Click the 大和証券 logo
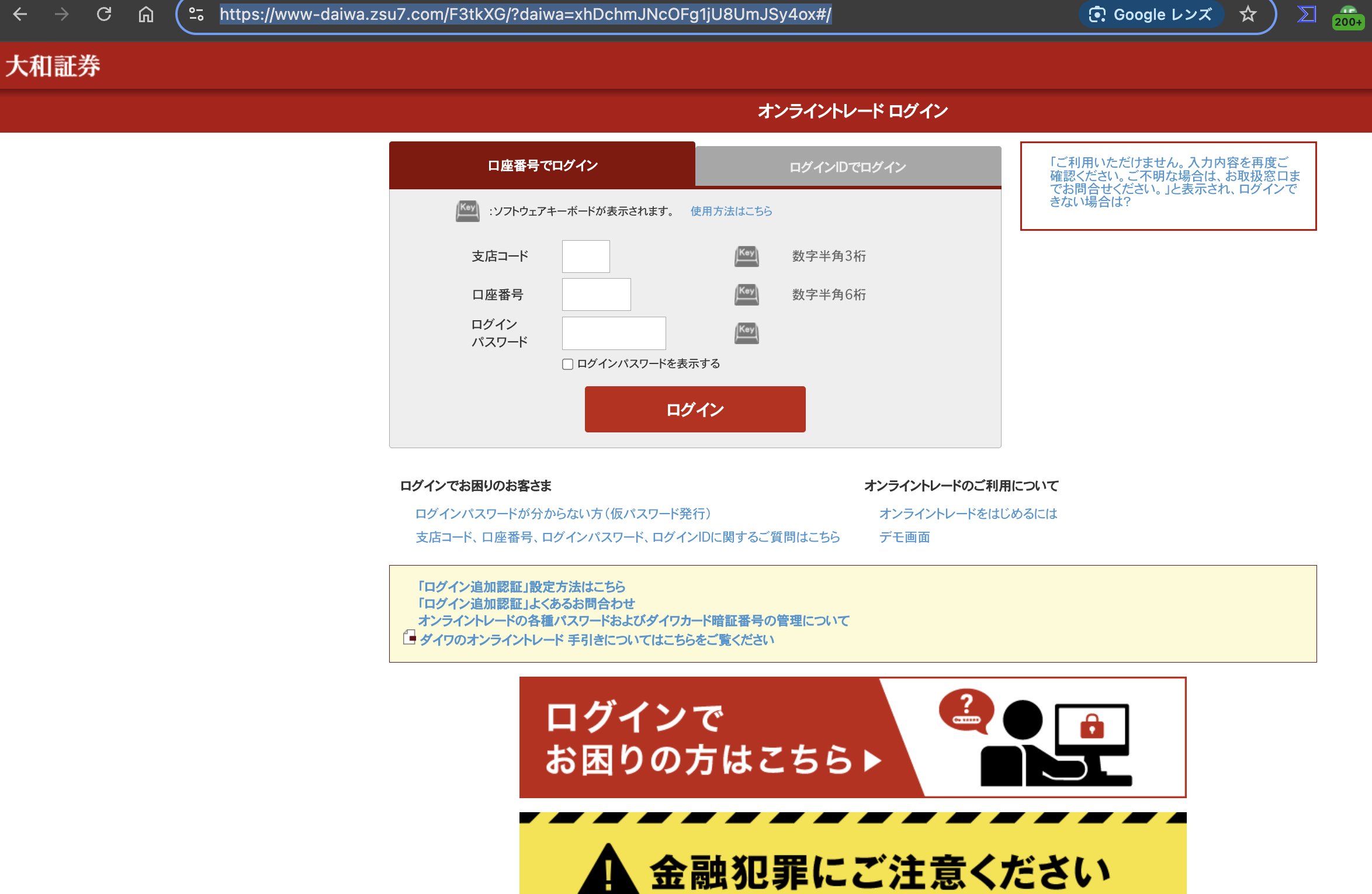 coord(53,65)
